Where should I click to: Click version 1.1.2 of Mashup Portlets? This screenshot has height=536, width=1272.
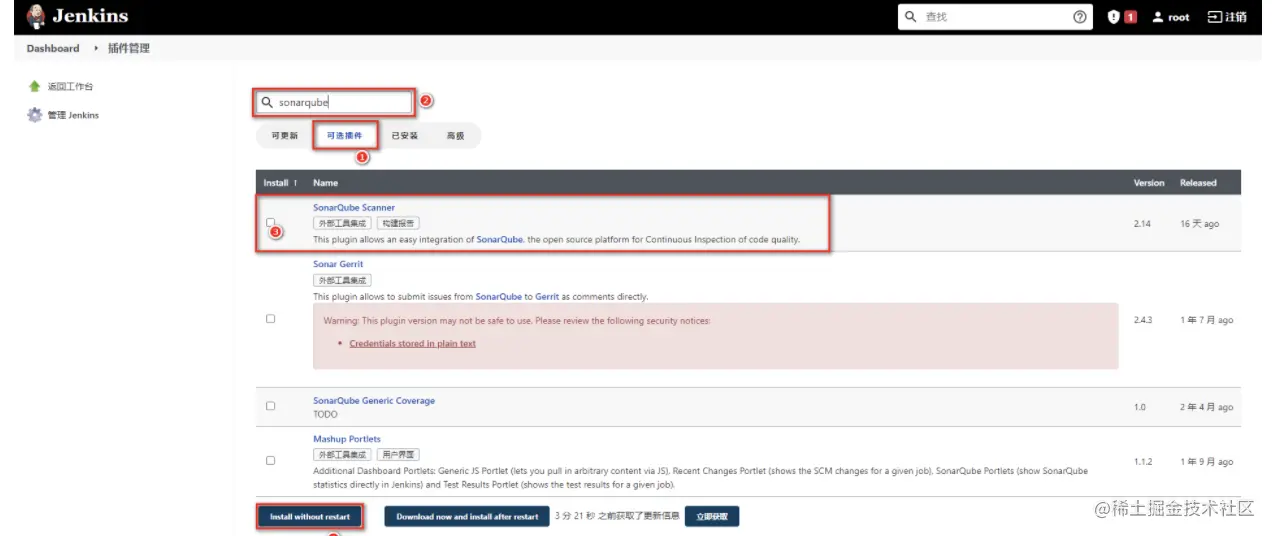pos(1143,462)
